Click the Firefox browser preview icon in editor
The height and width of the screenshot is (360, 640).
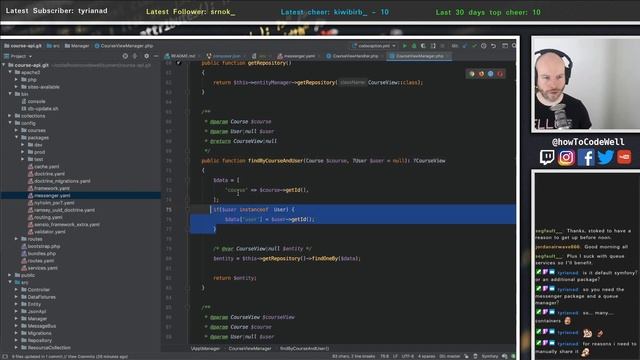[x=481, y=74]
